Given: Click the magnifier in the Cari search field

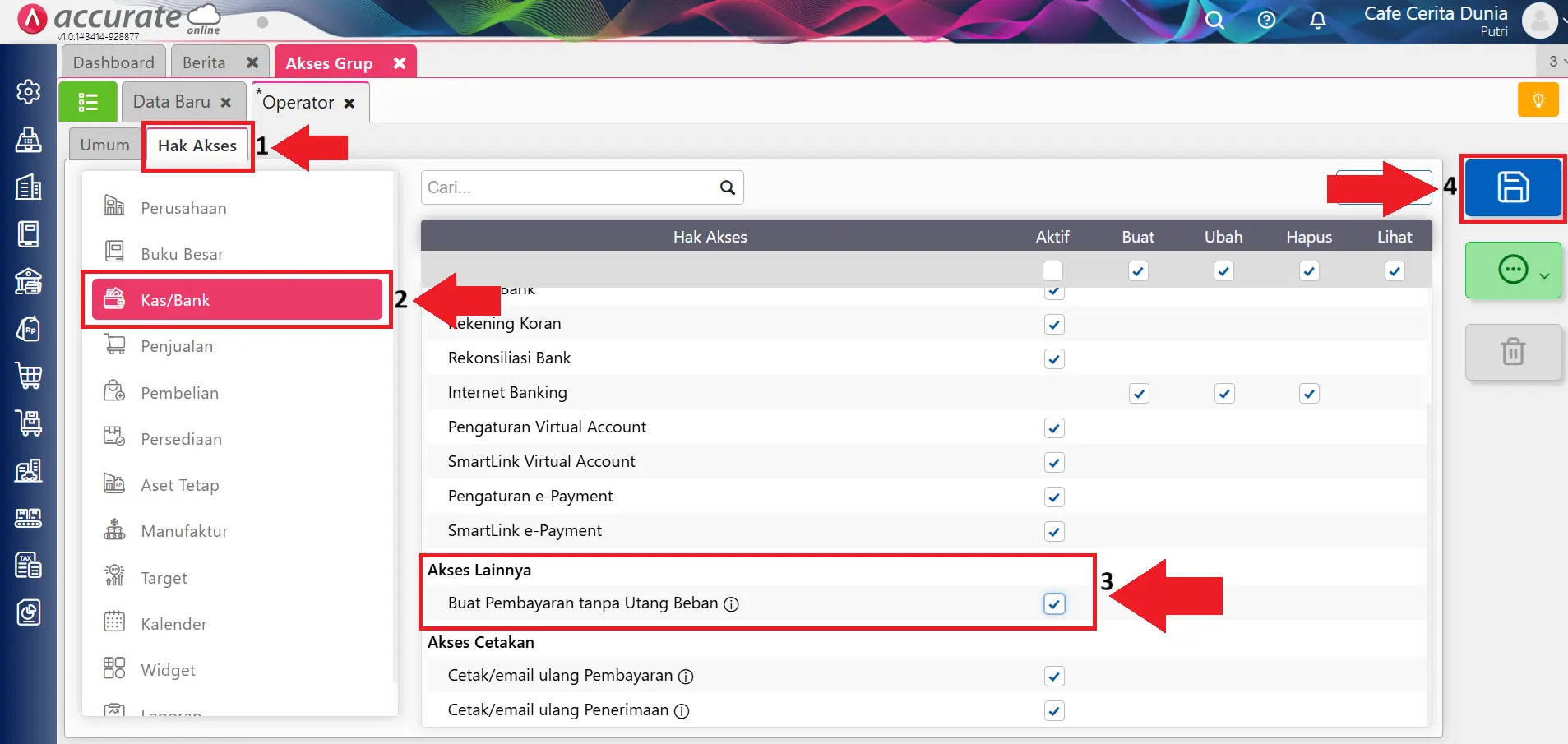Looking at the screenshot, I should pos(727,187).
